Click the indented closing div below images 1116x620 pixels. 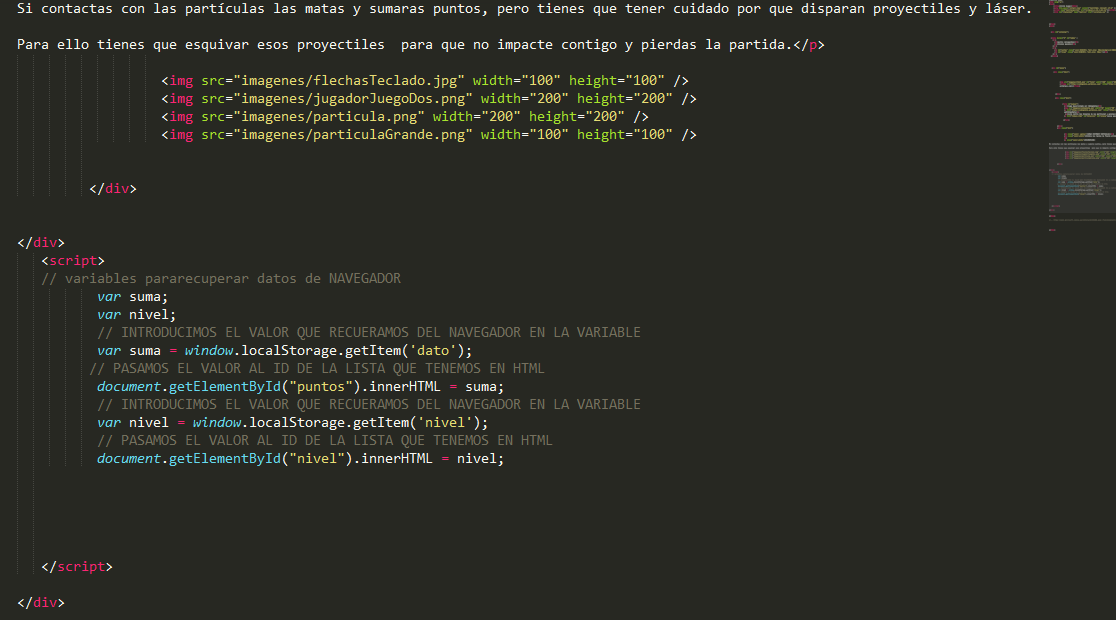point(113,188)
